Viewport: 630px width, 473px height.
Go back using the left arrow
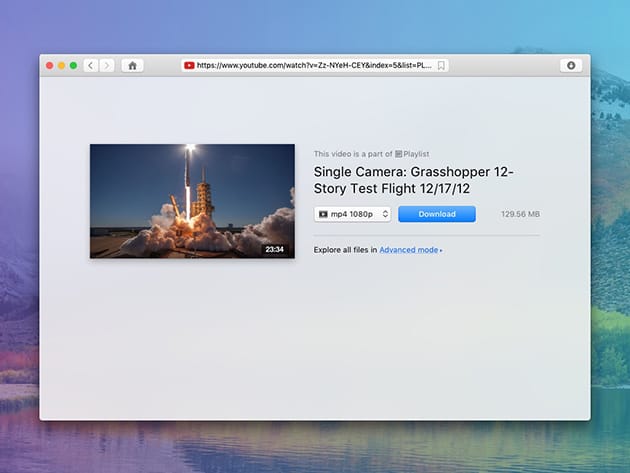pos(90,66)
